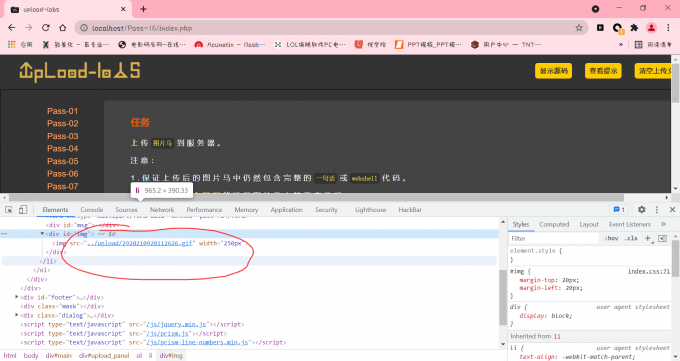Reload the current page
The width and height of the screenshot is (680, 361).
[x=46, y=28]
